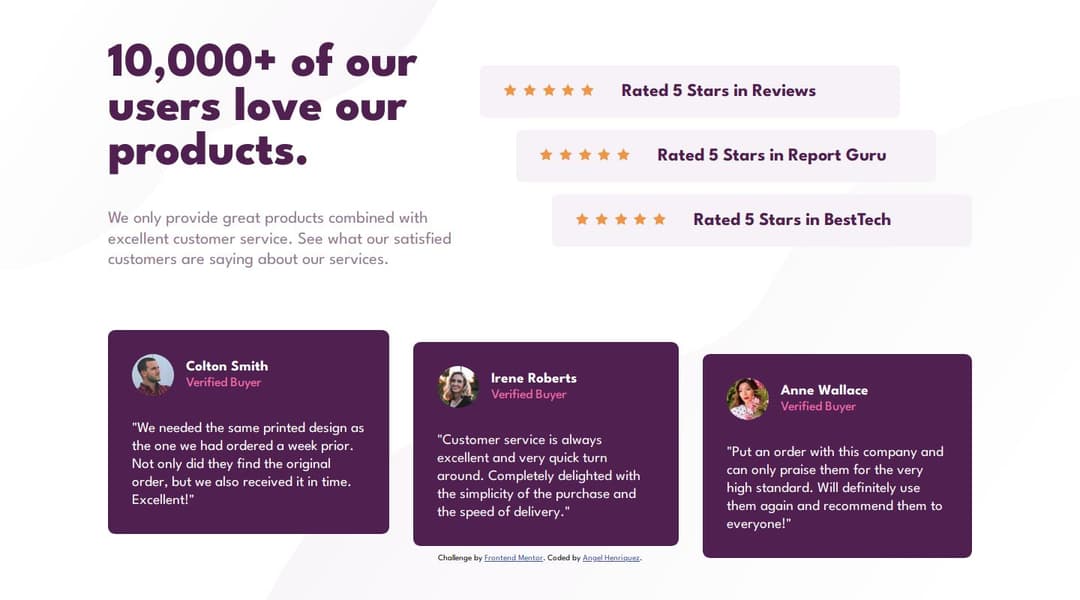Viewport: 1080px width, 600px height.
Task: Click Colton Smith's profile photo
Action: click(x=153, y=375)
